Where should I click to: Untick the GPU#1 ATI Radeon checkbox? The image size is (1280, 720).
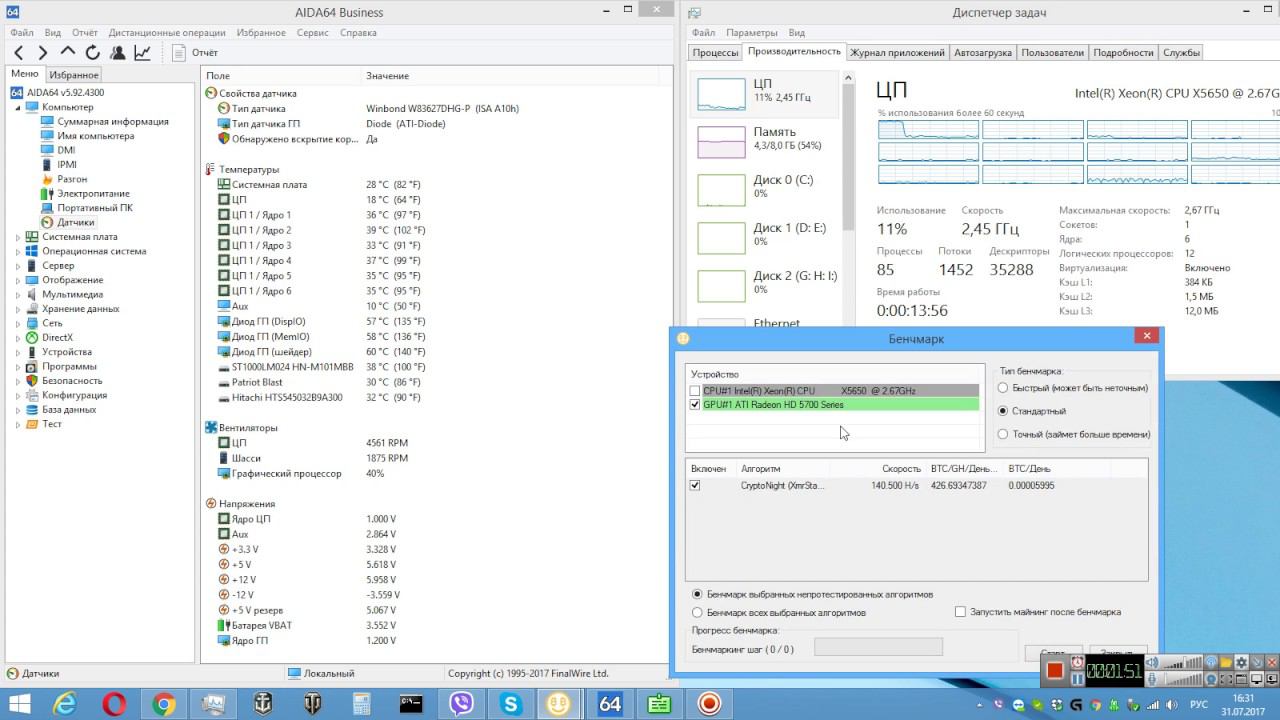[695, 405]
